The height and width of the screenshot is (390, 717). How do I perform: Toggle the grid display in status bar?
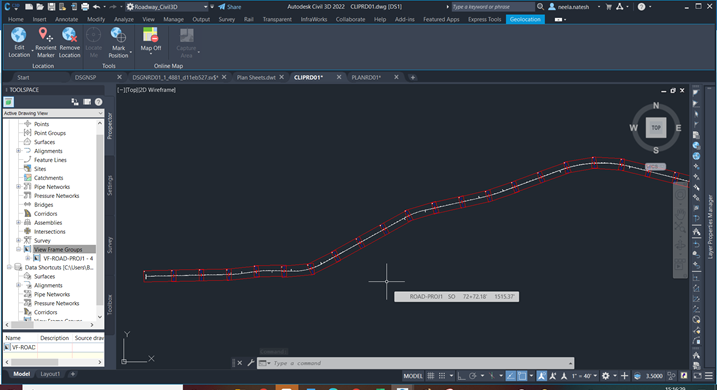click(430, 376)
